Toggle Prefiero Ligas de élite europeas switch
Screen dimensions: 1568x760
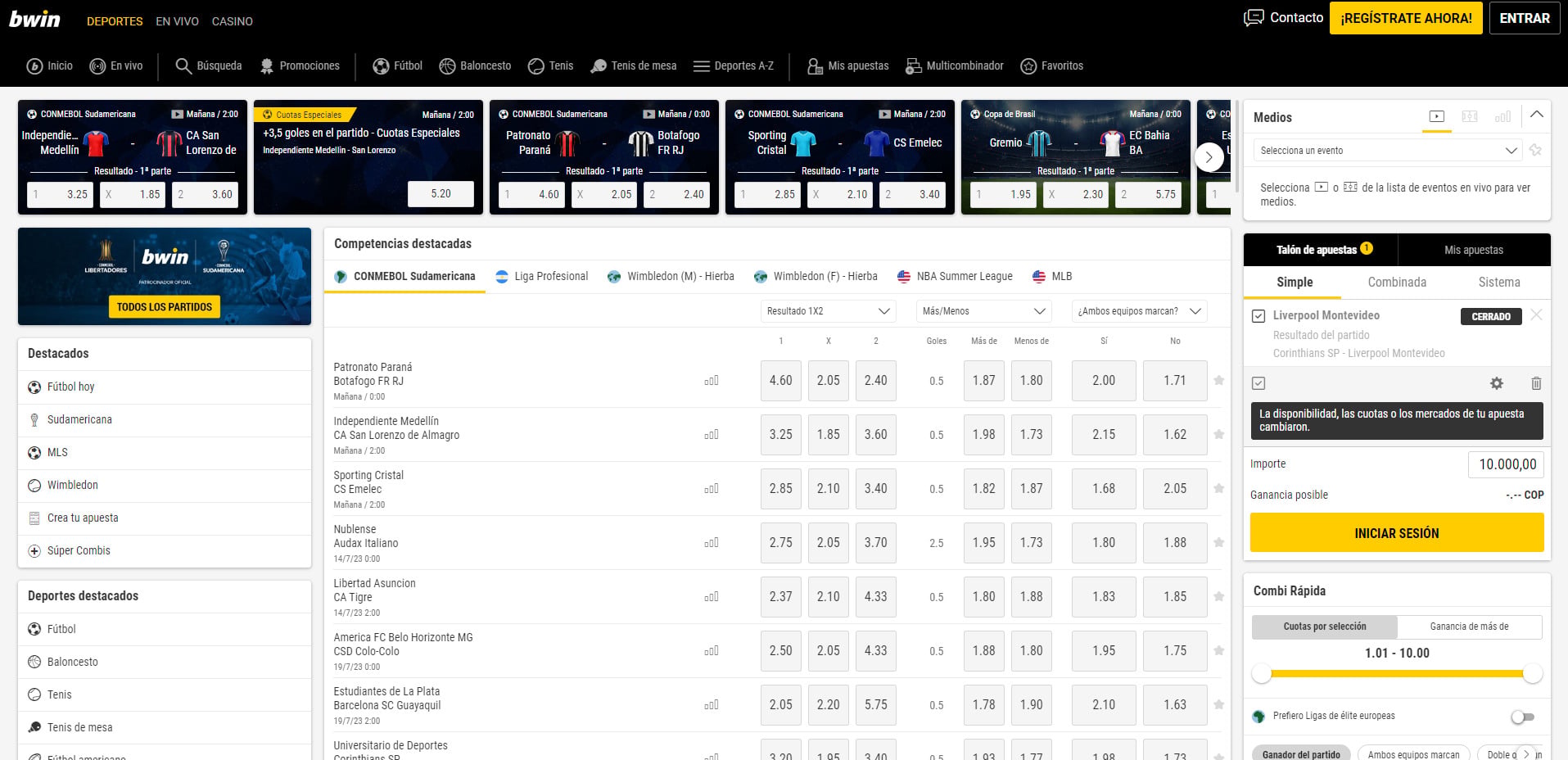[1522, 717]
